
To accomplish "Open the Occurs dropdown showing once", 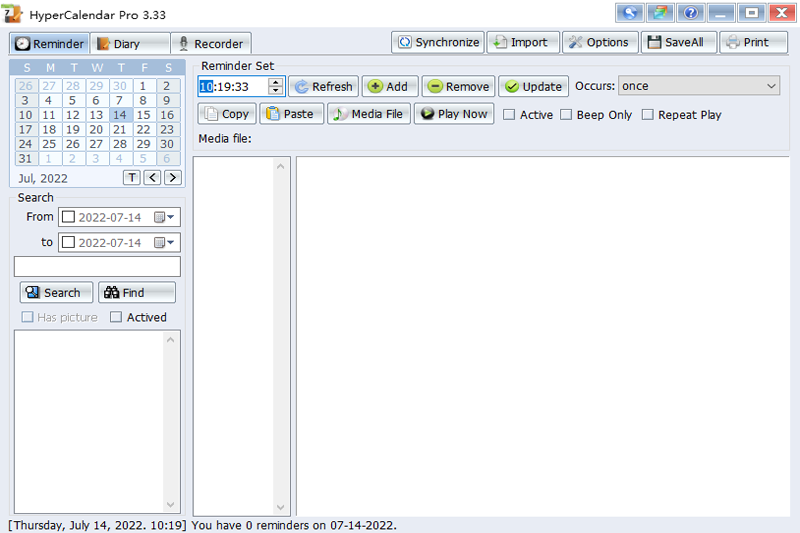I will tap(699, 86).
